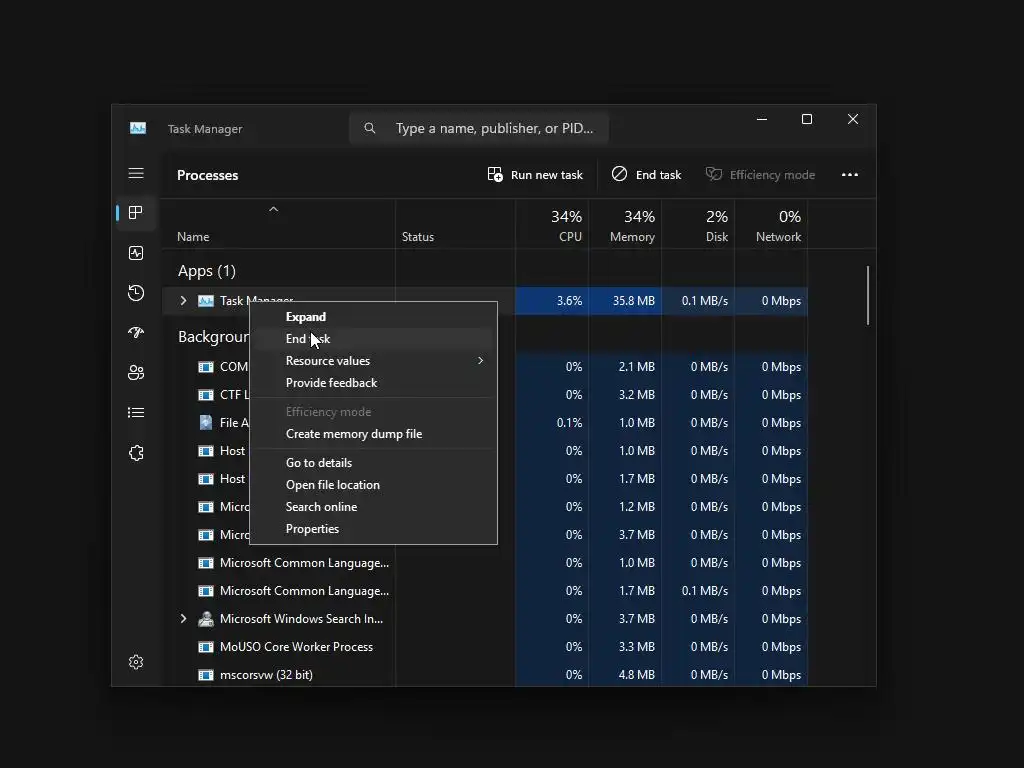Click Efficiency mode toolbar button
The width and height of the screenshot is (1024, 768).
pyautogui.click(x=760, y=174)
